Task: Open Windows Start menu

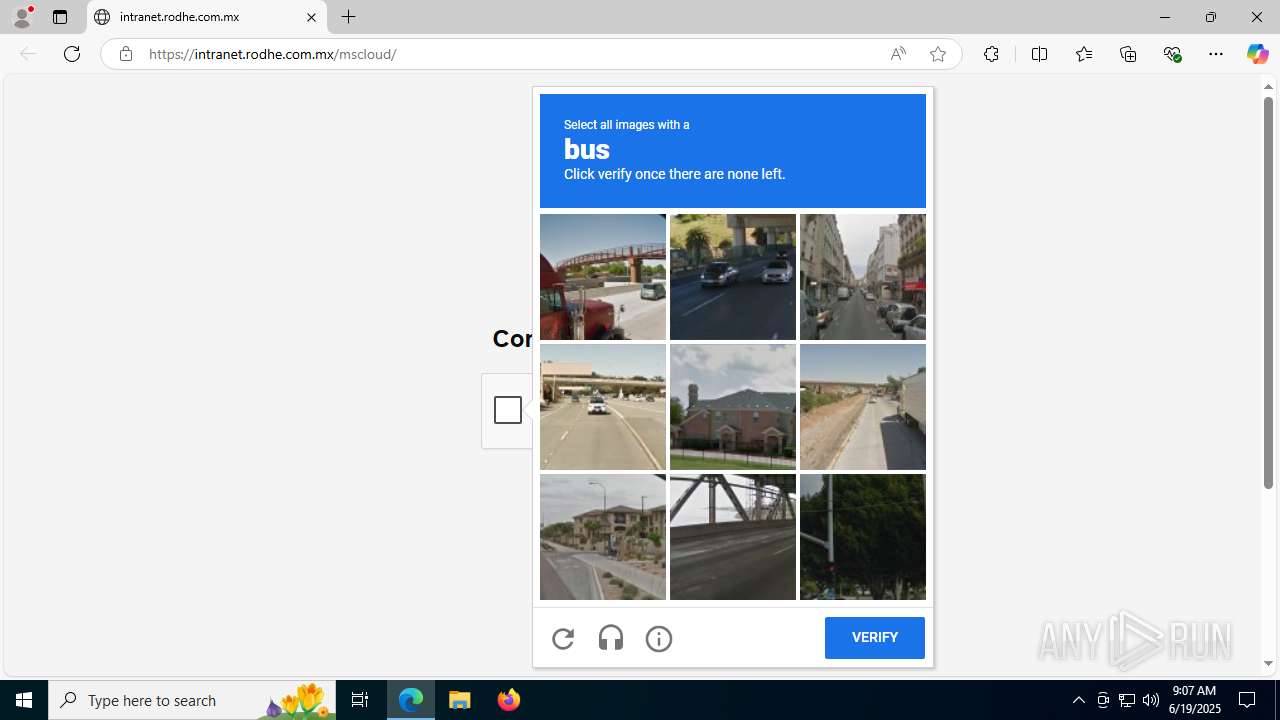Action: click(x=24, y=700)
